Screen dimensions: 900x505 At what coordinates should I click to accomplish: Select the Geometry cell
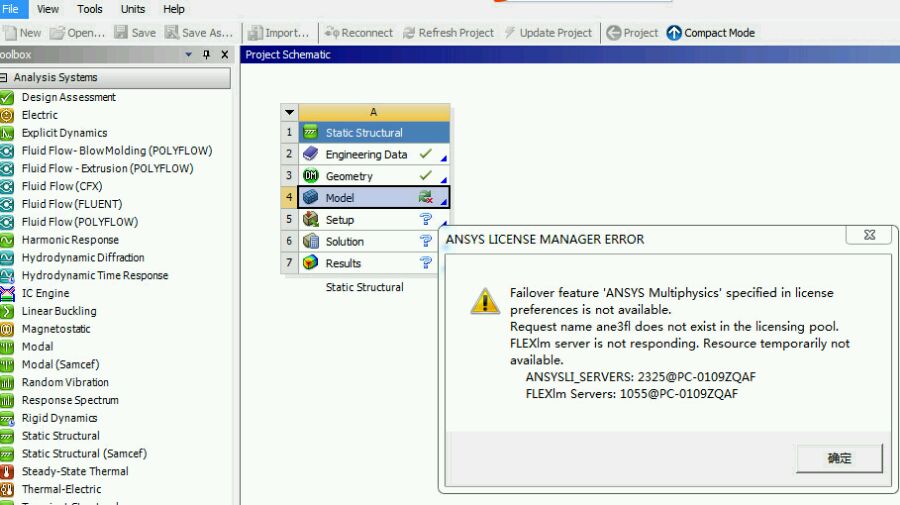(374, 176)
